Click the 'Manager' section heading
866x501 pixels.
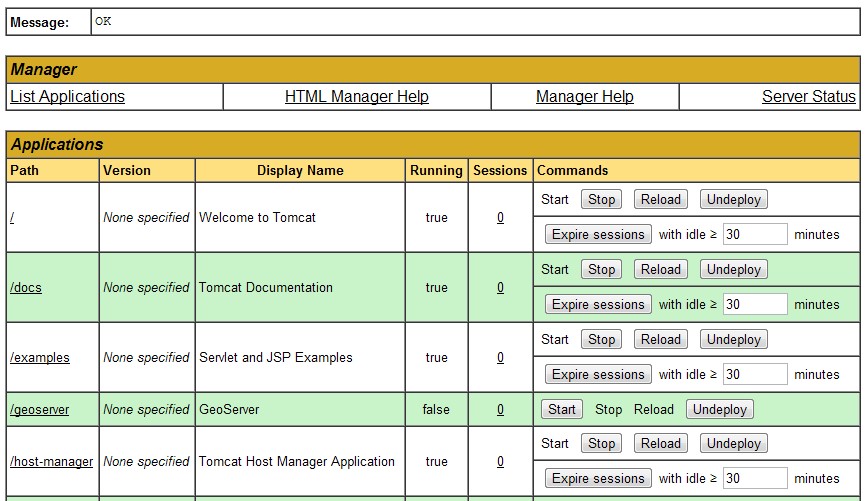pyautogui.click(x=44, y=70)
